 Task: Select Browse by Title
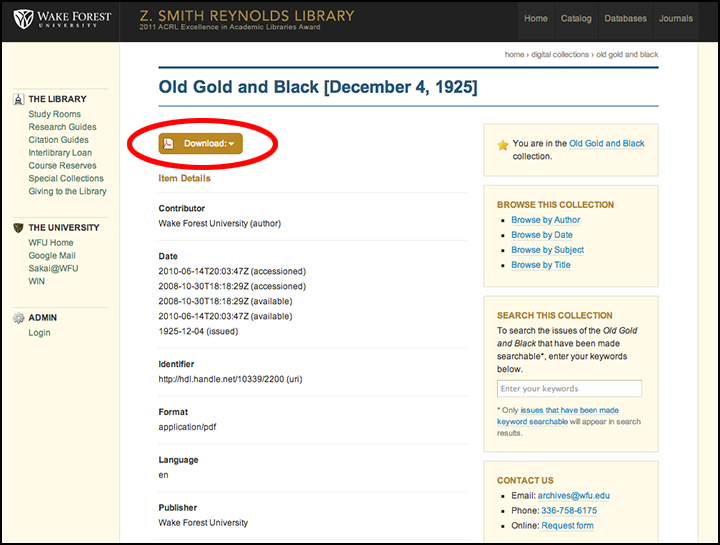[541, 265]
